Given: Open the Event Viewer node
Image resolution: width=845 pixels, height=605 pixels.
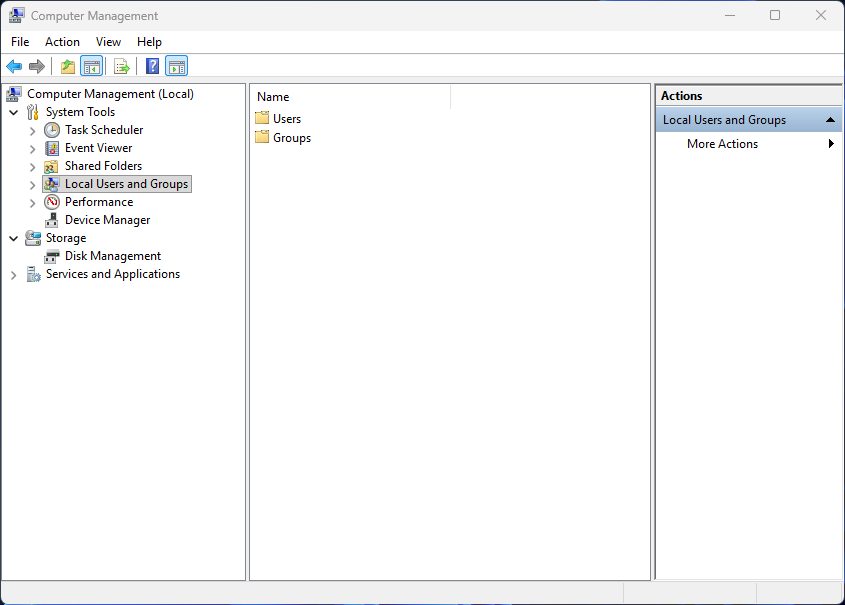Looking at the screenshot, I should pos(99,147).
